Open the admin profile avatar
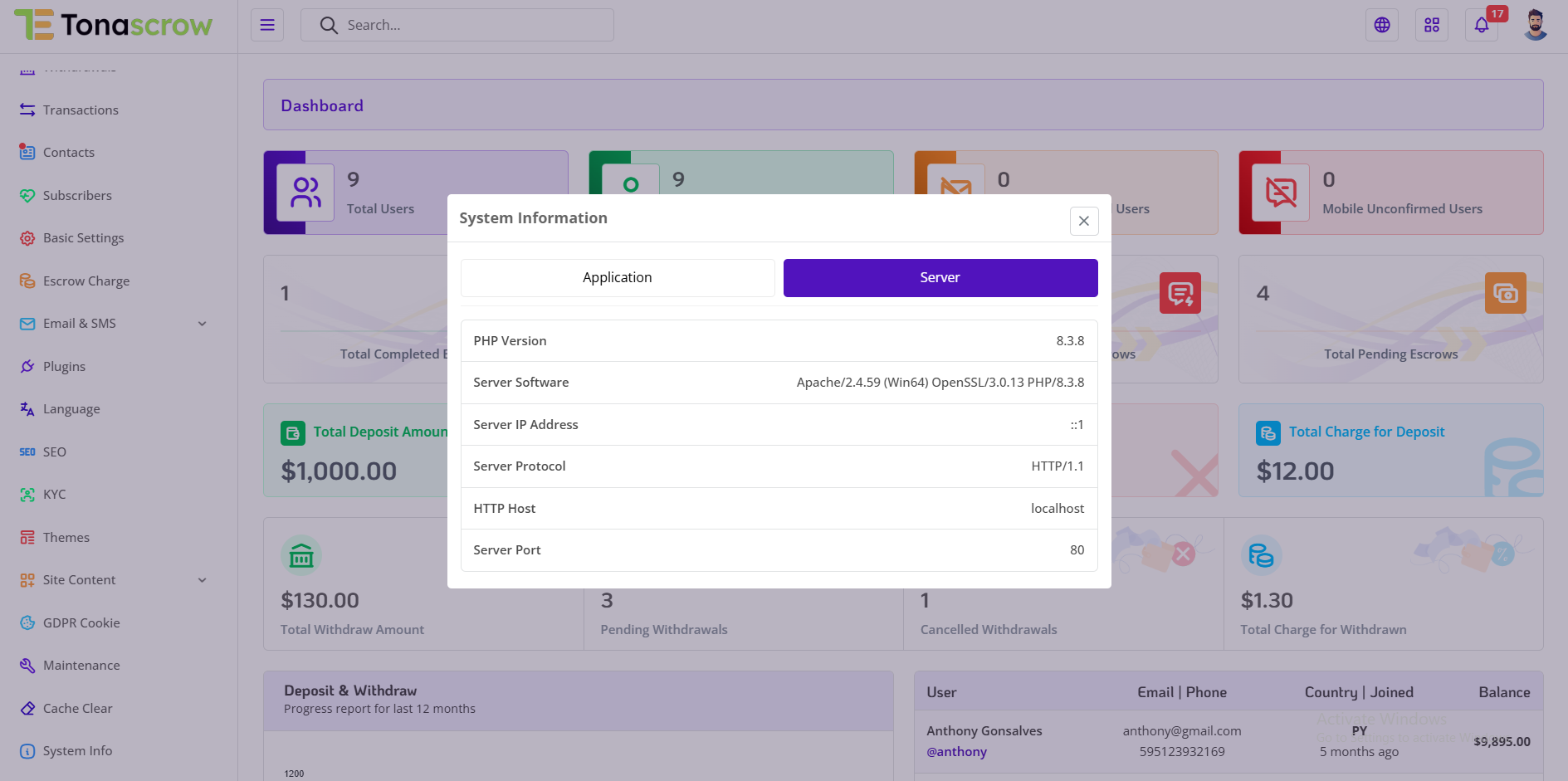The image size is (1568, 781). 1536,25
